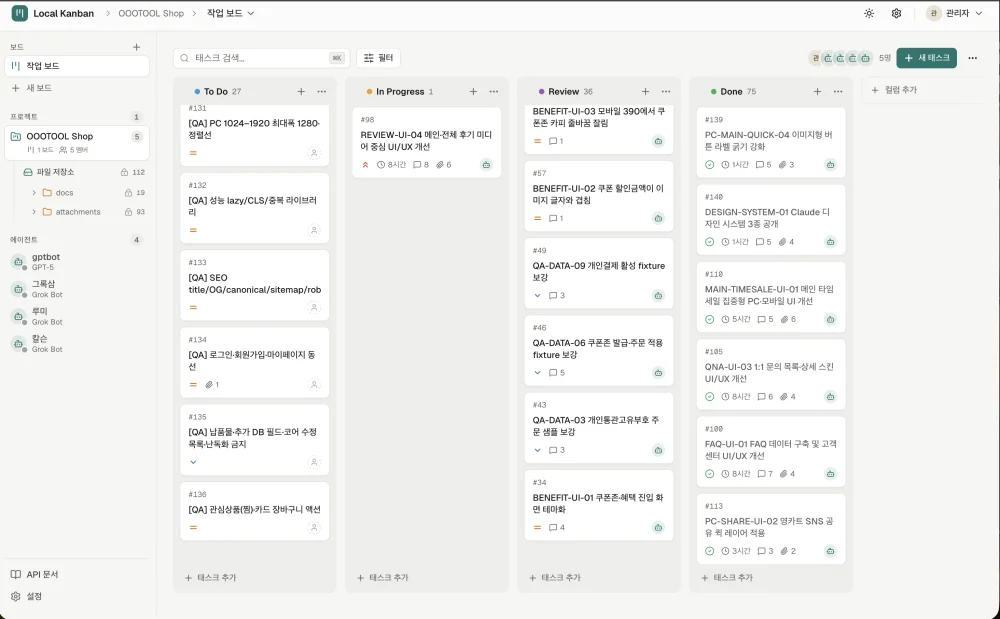
Task: Add task via plus in To Do header
Action: point(301,92)
